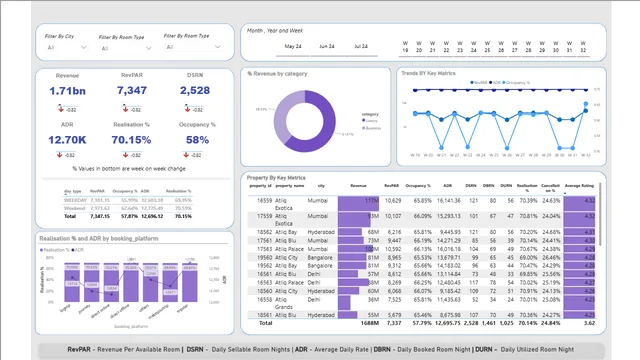The height and width of the screenshot is (360, 640).
Task: Click Business legend marker in category legend
Action: click(x=363, y=128)
